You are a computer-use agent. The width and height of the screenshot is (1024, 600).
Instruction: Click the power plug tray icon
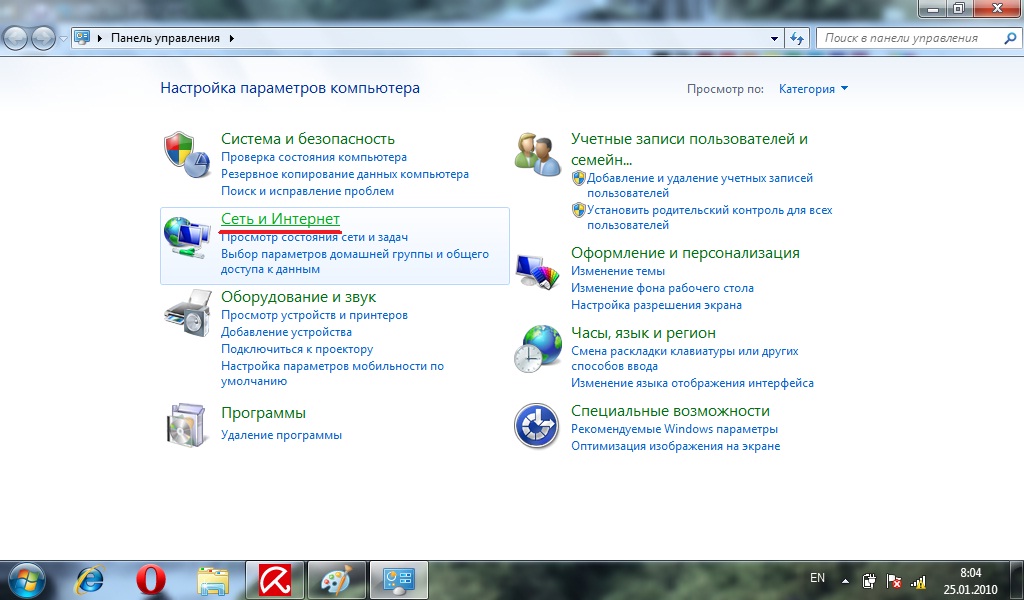869,580
